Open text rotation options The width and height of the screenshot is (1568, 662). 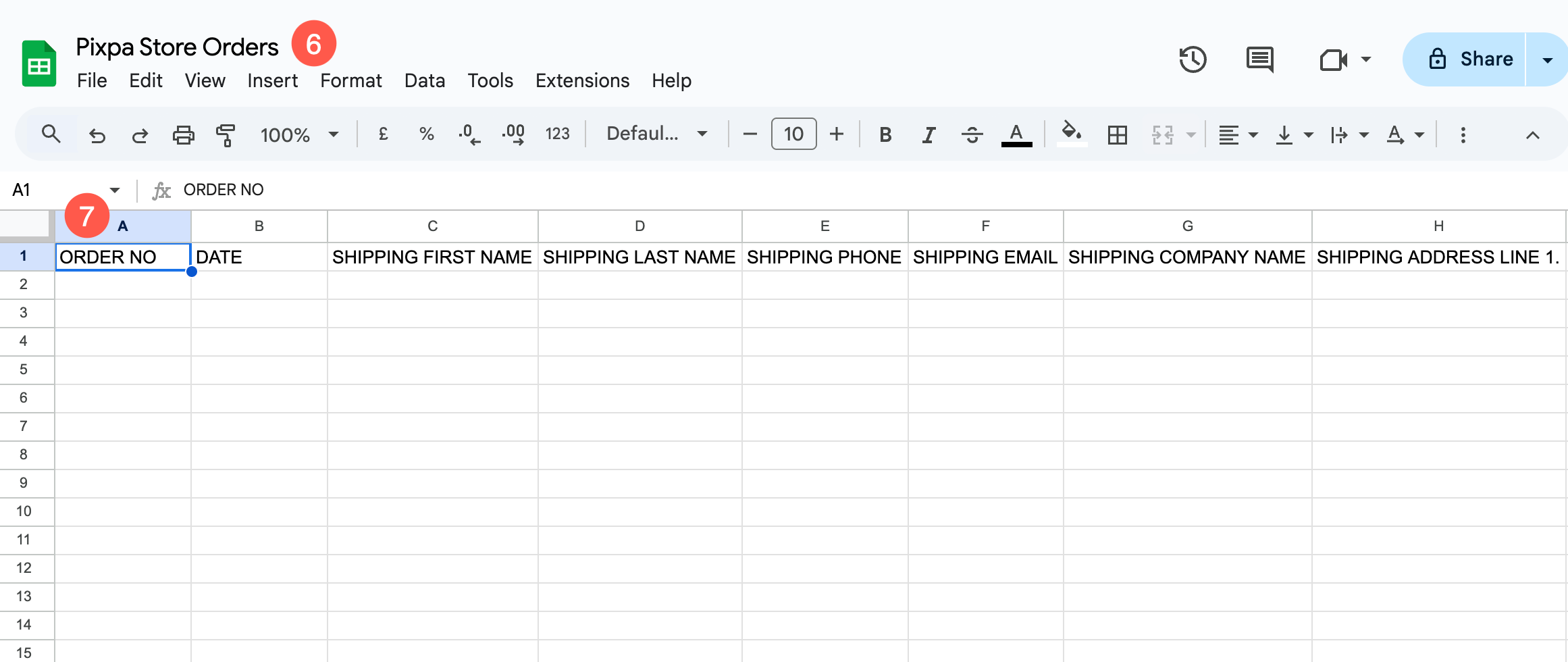pyautogui.click(x=1405, y=135)
